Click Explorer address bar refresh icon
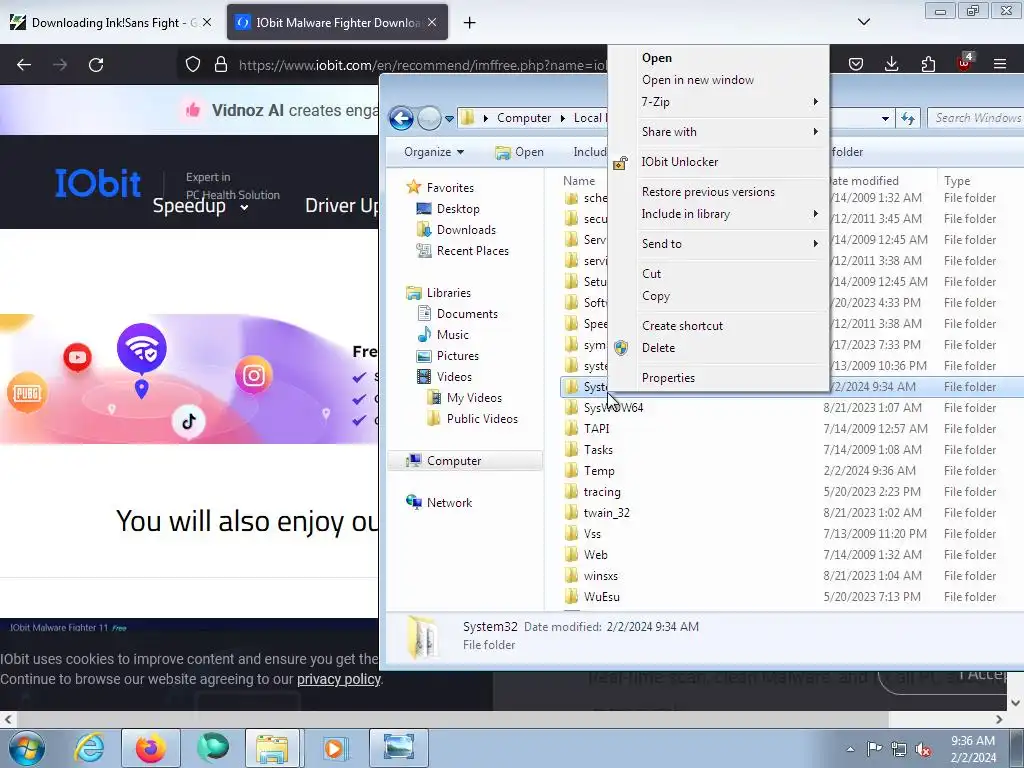This screenshot has width=1024, height=768. click(x=908, y=118)
